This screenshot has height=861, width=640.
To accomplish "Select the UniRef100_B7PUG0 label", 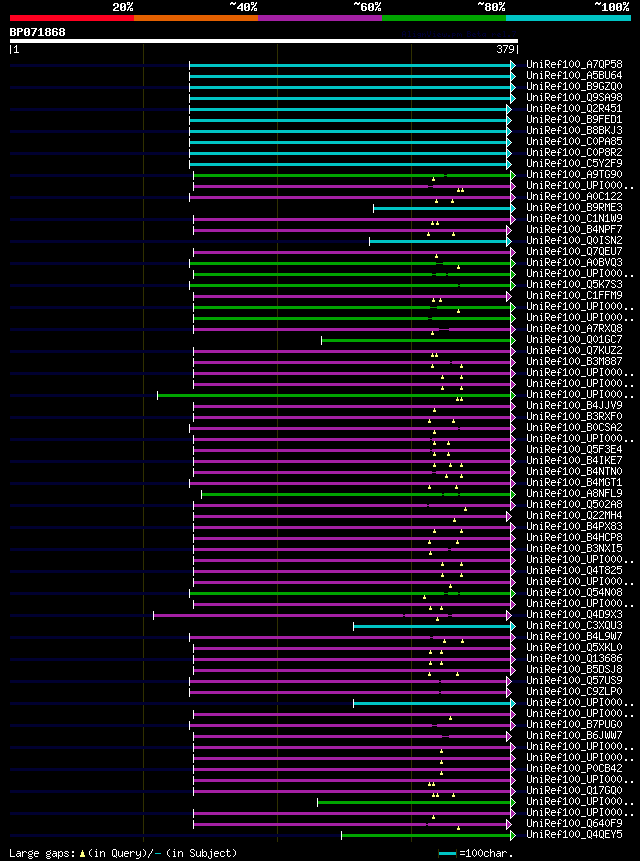I will pos(574,724).
